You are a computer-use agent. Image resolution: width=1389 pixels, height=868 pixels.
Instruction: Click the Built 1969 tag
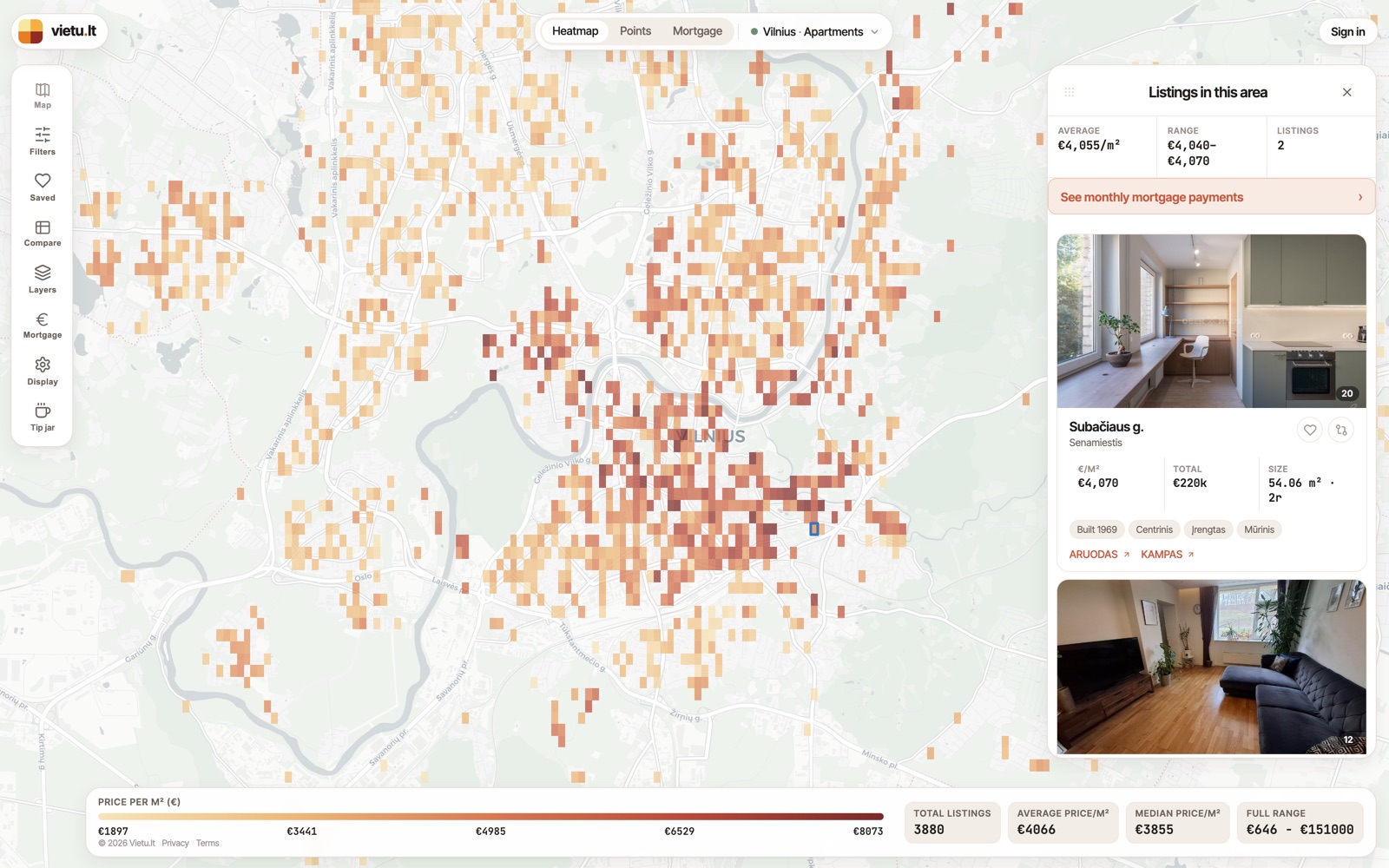pyautogui.click(x=1096, y=529)
